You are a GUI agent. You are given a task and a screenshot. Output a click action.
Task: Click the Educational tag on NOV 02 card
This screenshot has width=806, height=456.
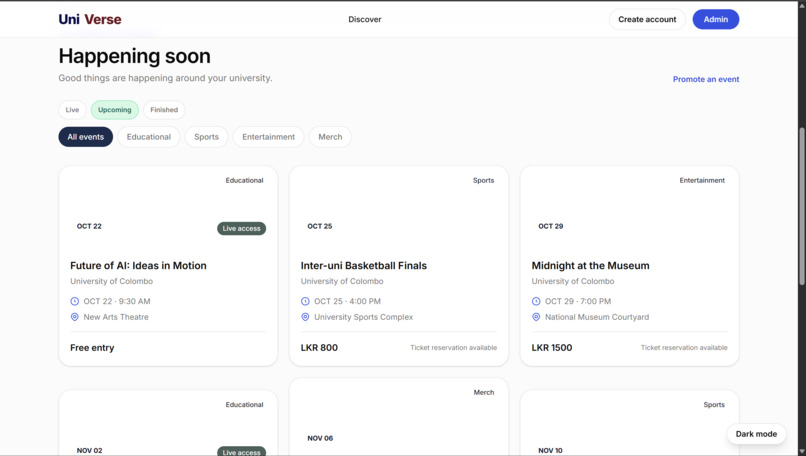244,405
